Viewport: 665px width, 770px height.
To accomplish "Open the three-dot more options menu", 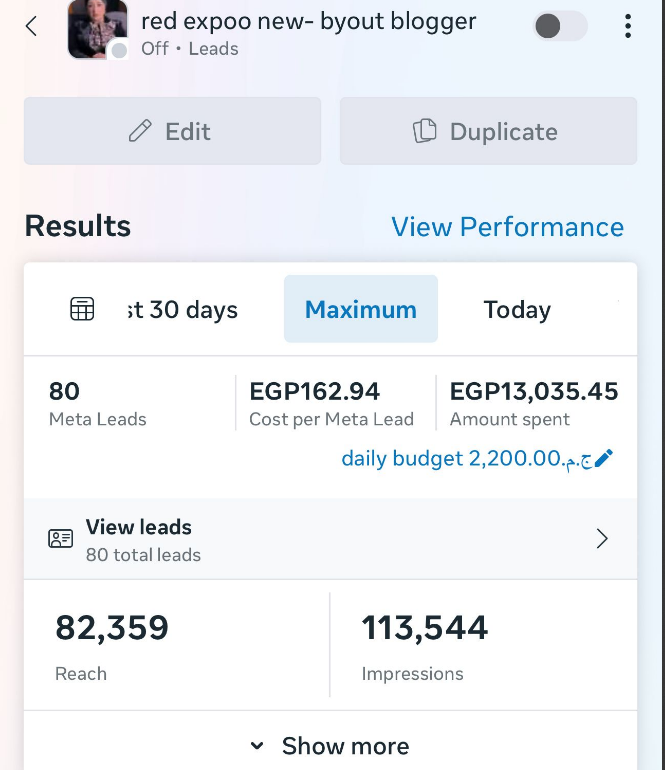I will [628, 27].
